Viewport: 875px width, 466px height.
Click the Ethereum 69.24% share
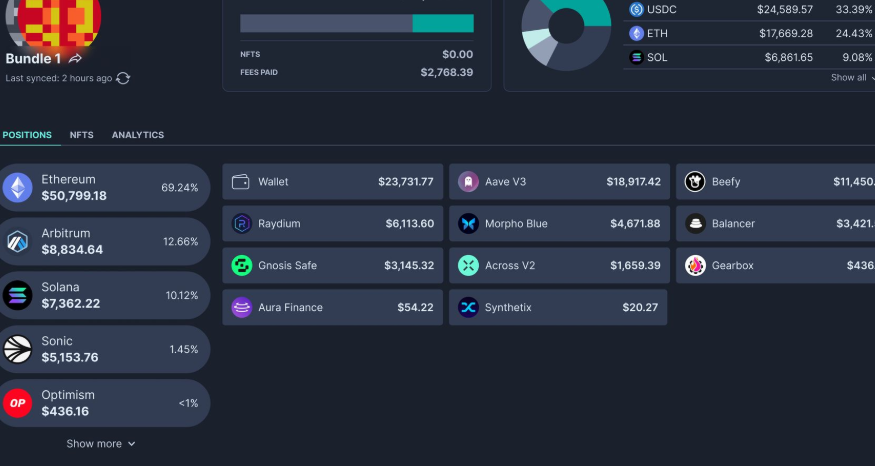tap(180, 188)
